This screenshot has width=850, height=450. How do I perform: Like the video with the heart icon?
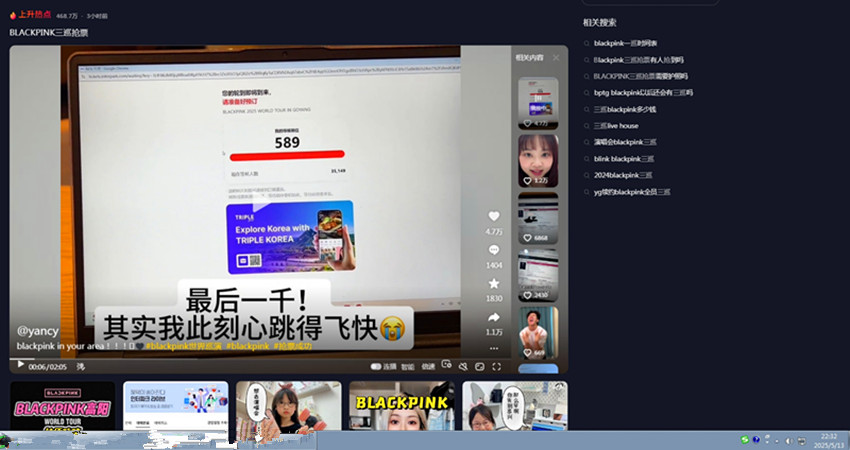click(x=494, y=216)
